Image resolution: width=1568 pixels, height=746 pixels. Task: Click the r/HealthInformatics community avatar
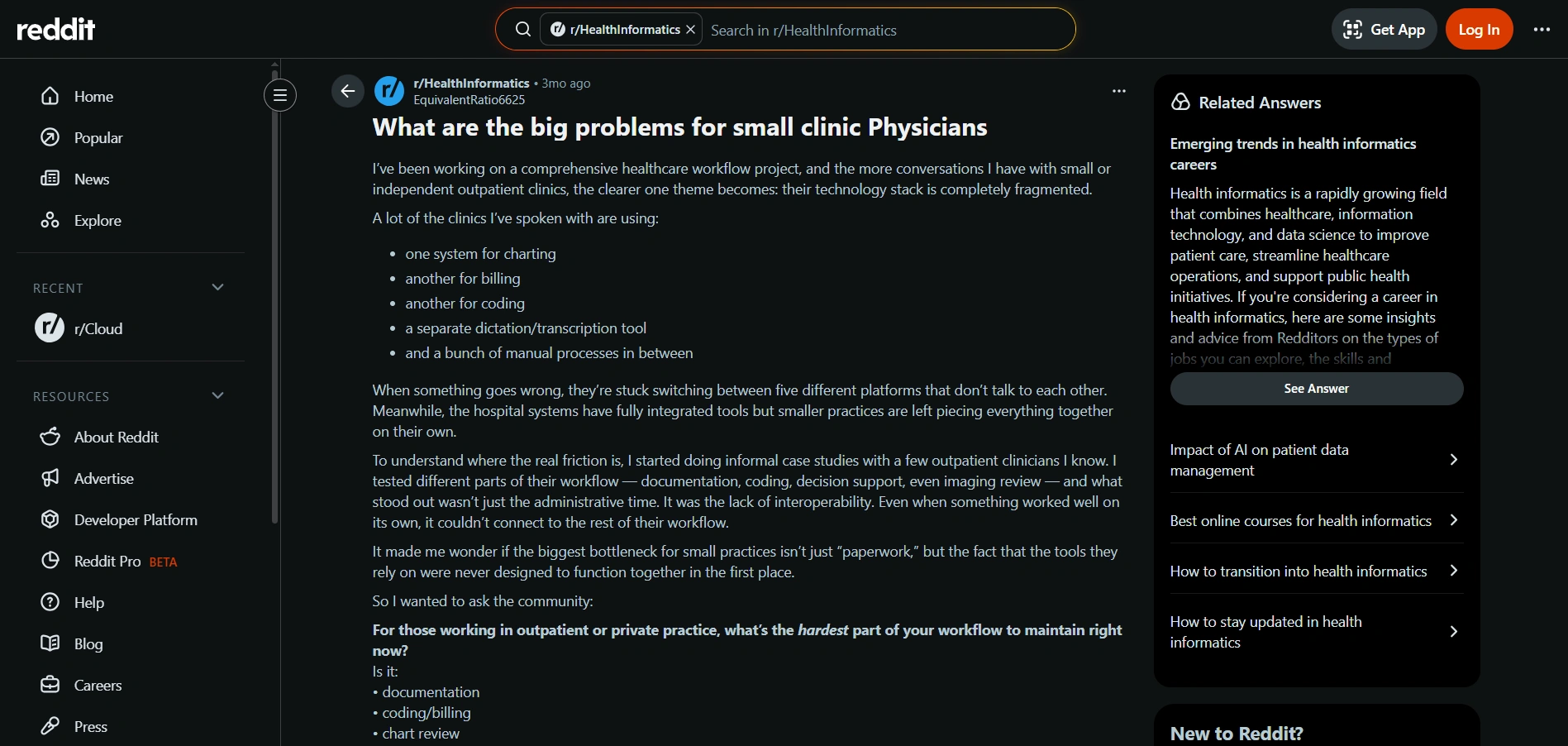click(389, 91)
